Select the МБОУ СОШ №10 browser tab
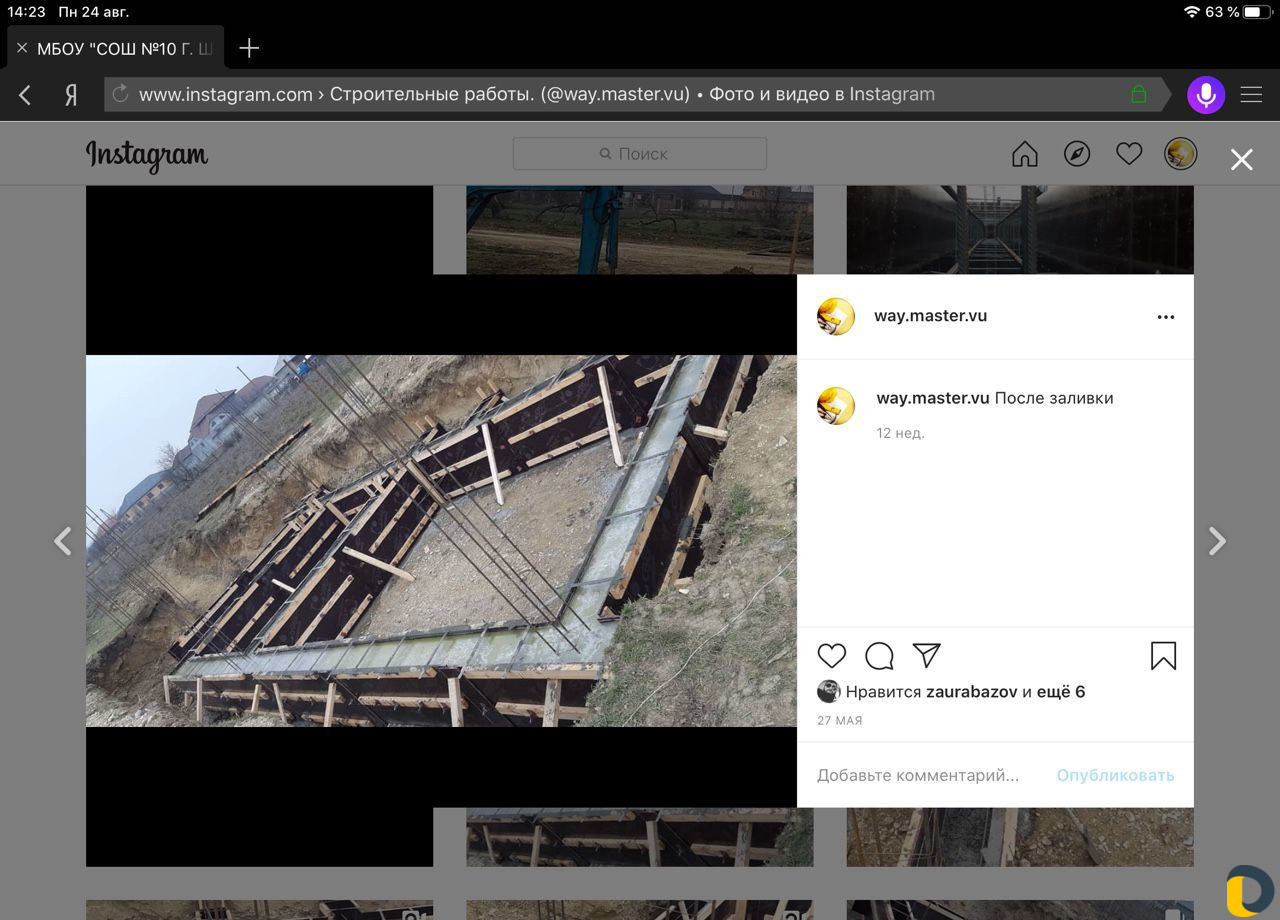This screenshot has width=1280, height=920. [x=116, y=48]
